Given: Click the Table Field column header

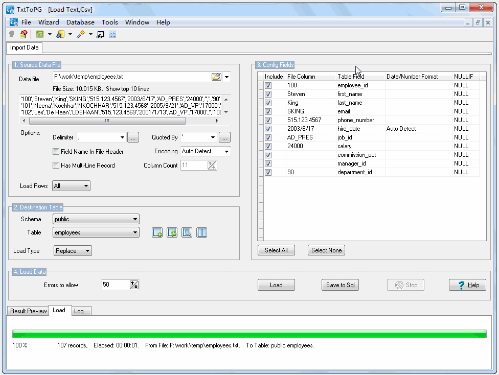Looking at the screenshot, I should (360, 77).
